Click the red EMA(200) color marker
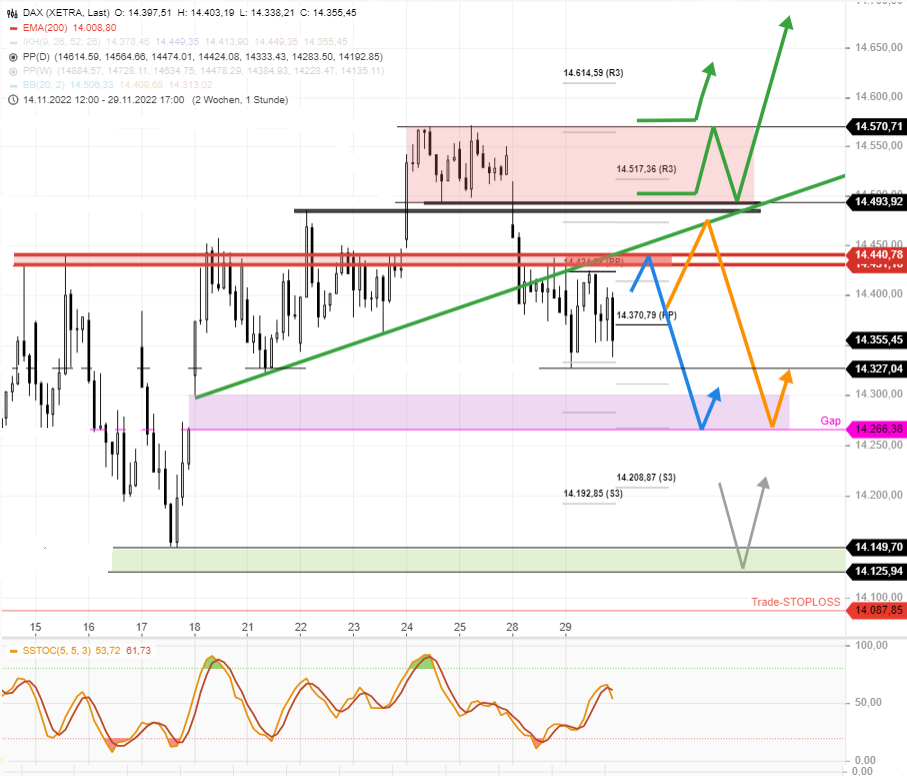This screenshot has width=907, height=776. (13, 30)
